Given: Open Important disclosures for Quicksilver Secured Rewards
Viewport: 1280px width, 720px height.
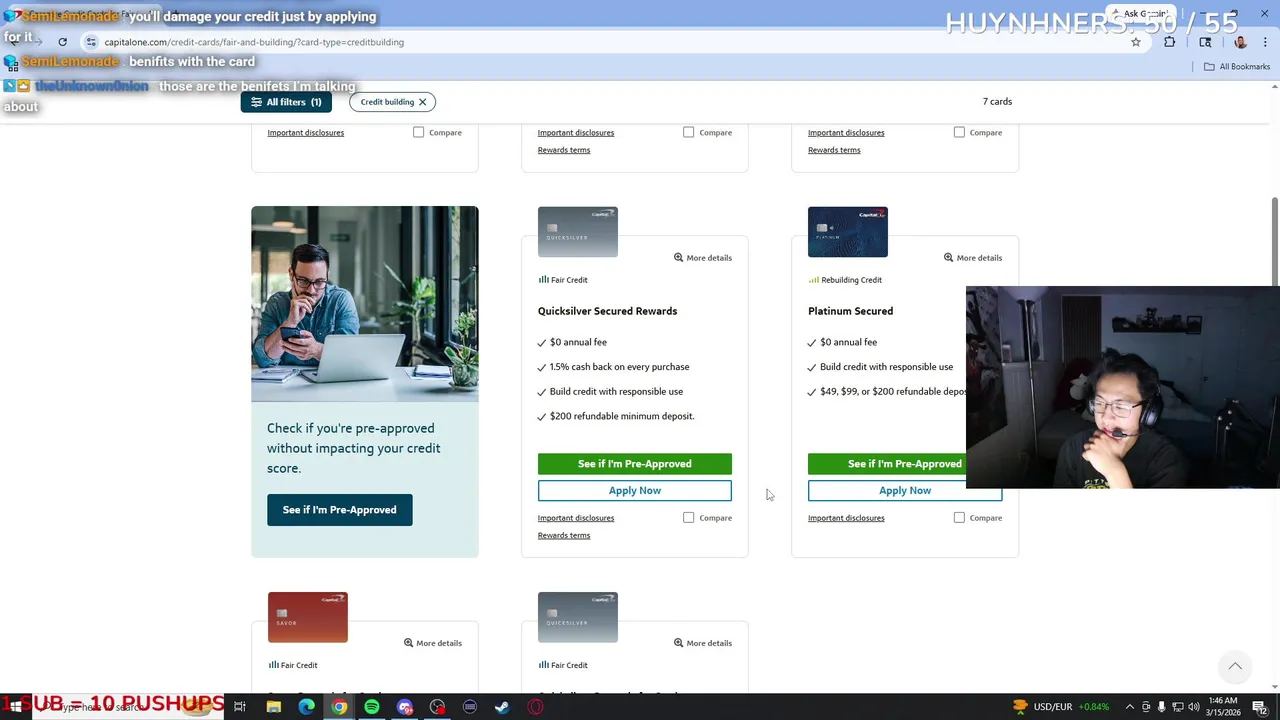Looking at the screenshot, I should pos(576,518).
